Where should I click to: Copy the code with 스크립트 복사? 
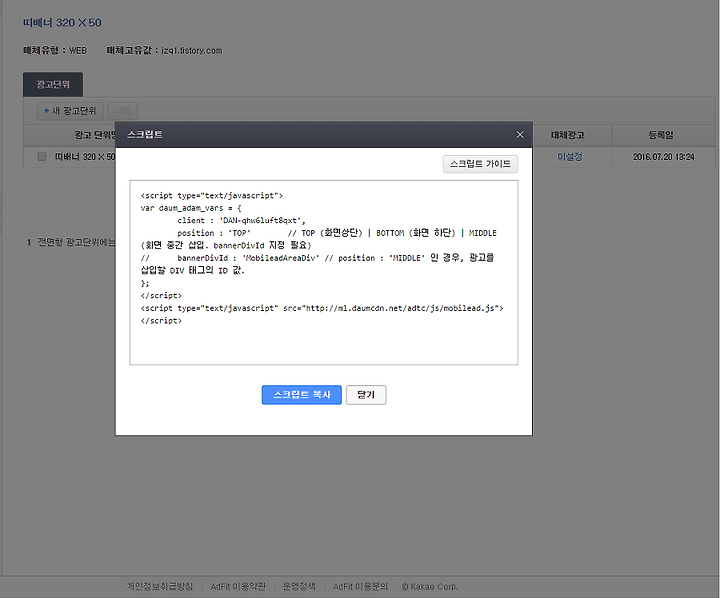click(302, 395)
